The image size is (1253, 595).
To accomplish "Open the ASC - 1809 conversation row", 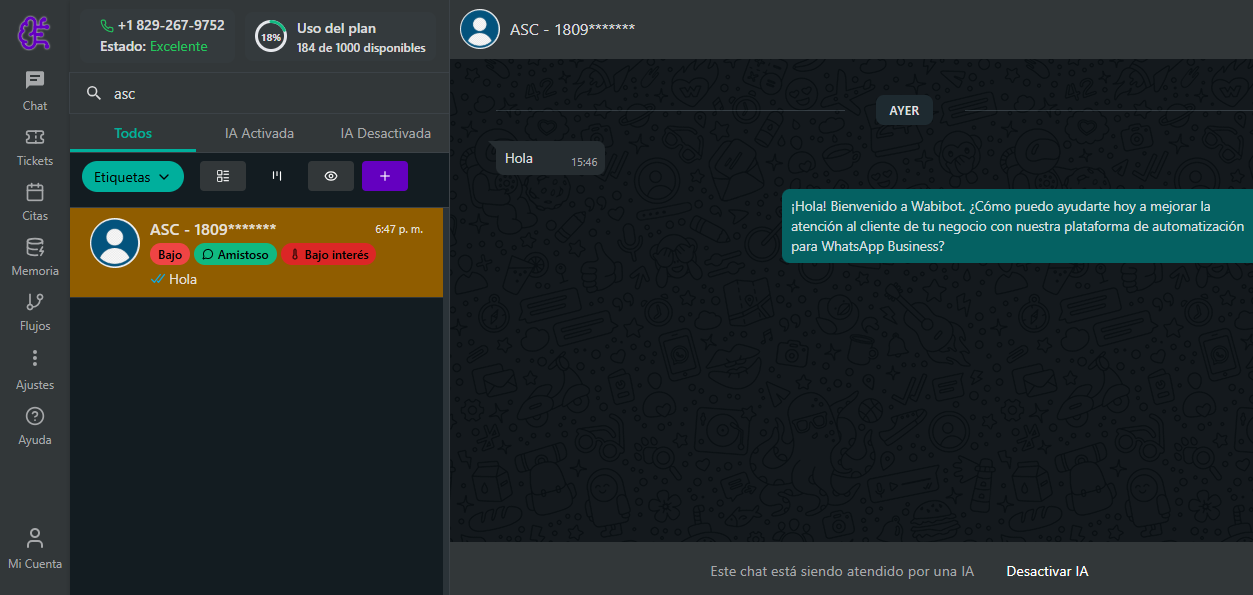I will tap(256, 252).
